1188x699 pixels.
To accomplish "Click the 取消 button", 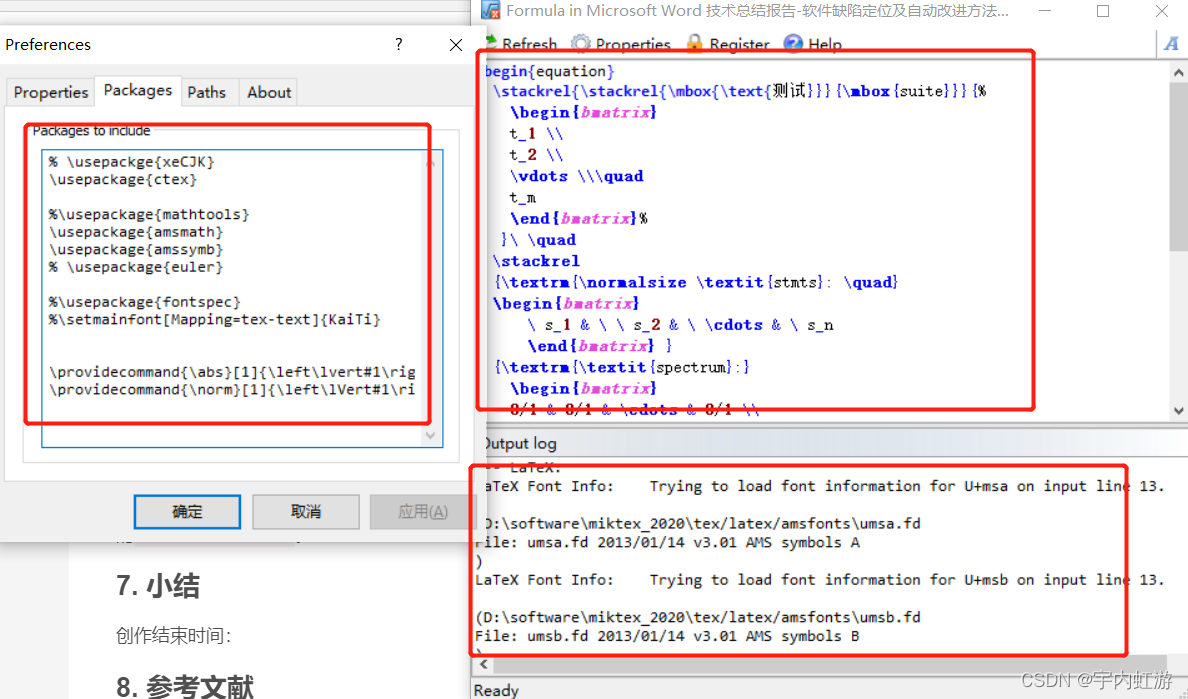I will (x=305, y=512).
